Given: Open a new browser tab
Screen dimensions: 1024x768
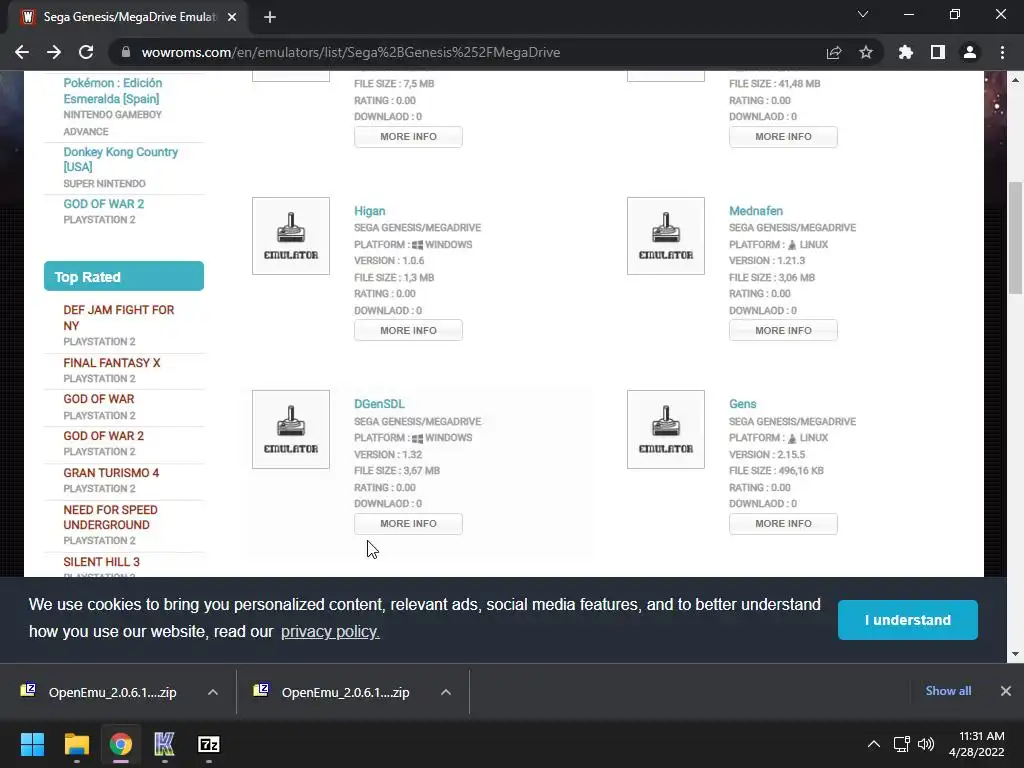Looking at the screenshot, I should click(270, 17).
